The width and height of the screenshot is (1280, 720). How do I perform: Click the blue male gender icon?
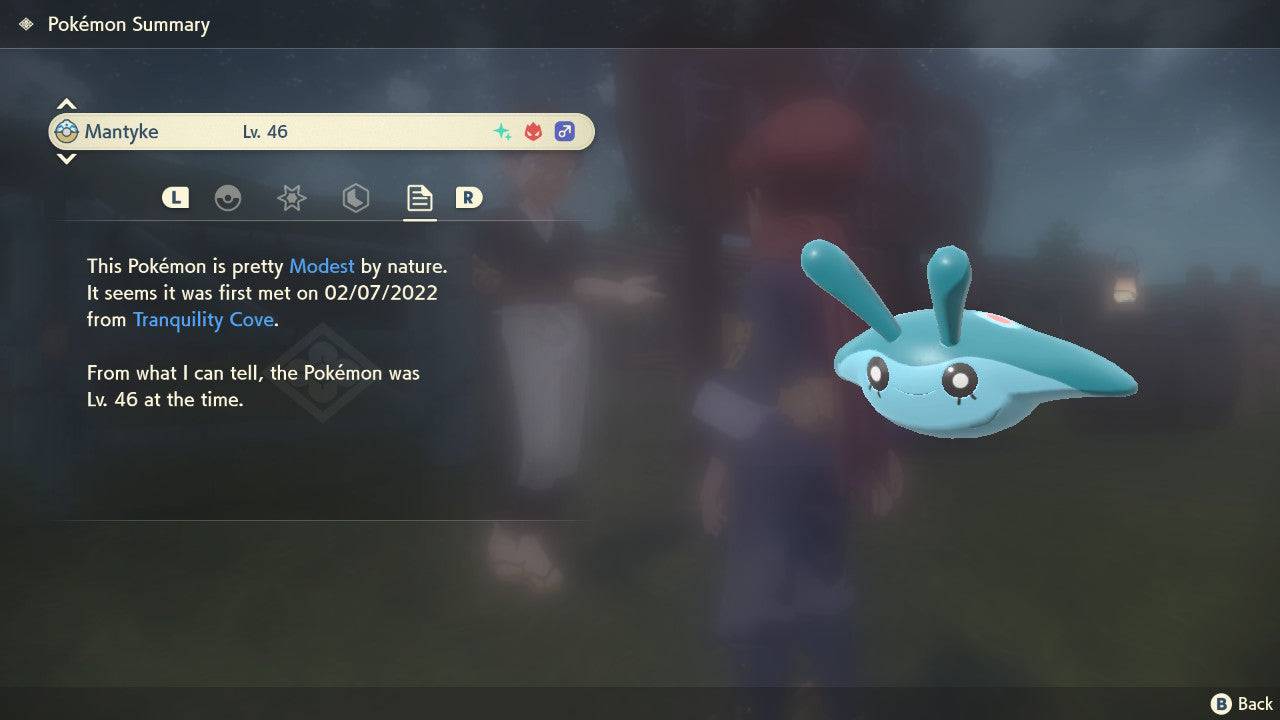tap(565, 132)
